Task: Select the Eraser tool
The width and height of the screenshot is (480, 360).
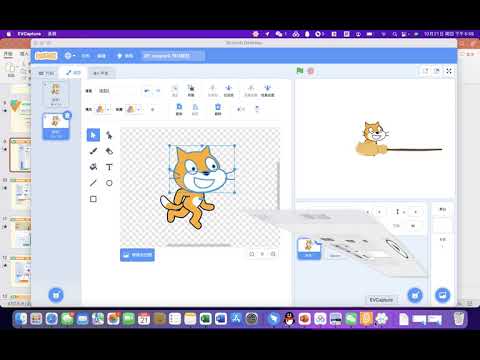Action: coord(109,151)
